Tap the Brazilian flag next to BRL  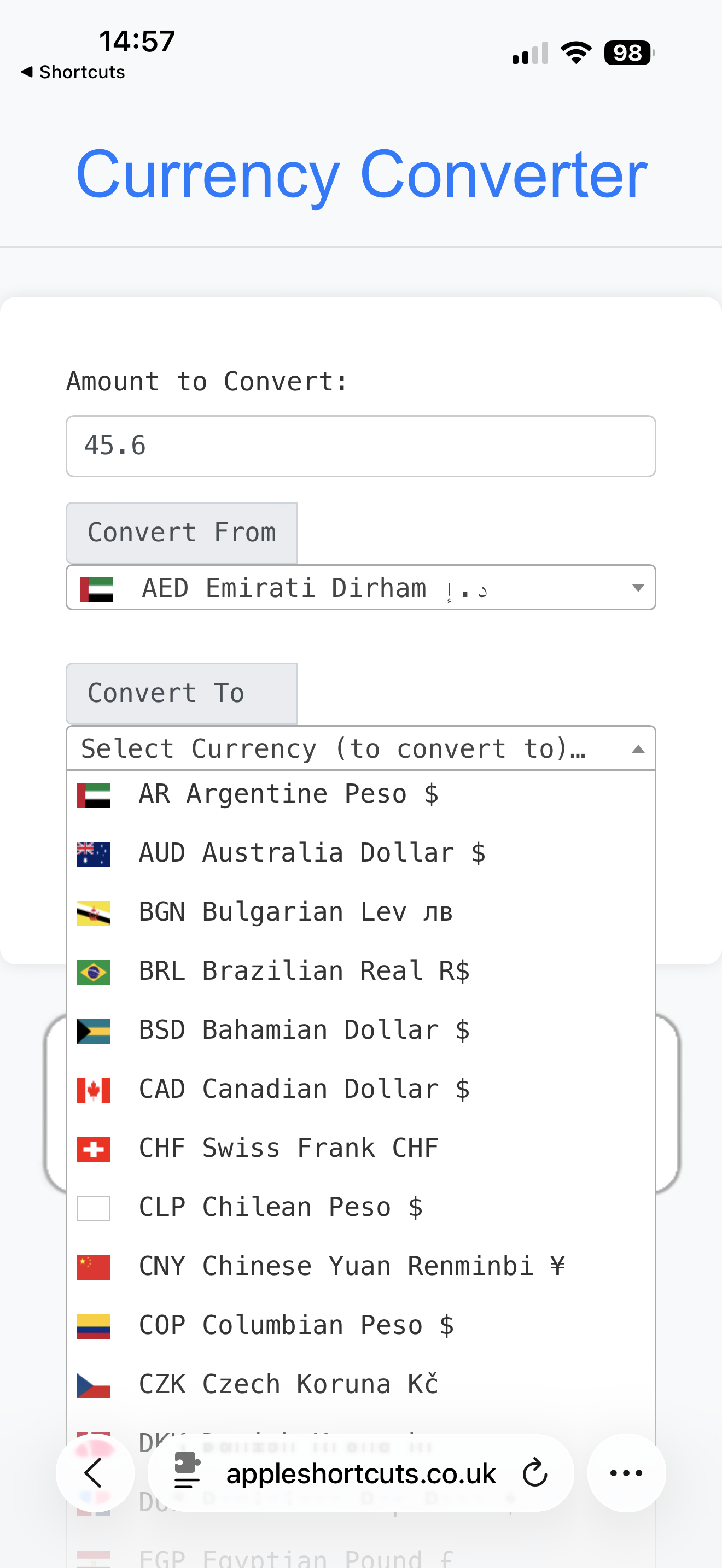coord(92,972)
